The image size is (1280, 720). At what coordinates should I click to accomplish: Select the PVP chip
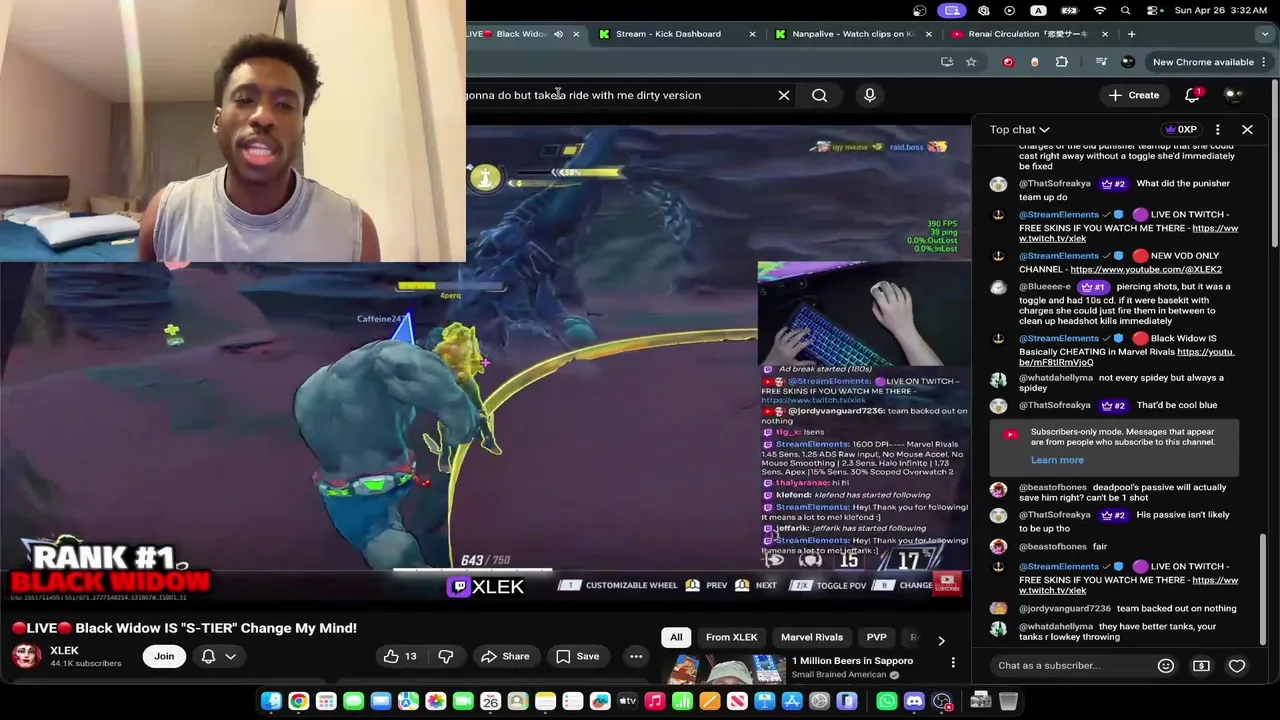[876, 637]
